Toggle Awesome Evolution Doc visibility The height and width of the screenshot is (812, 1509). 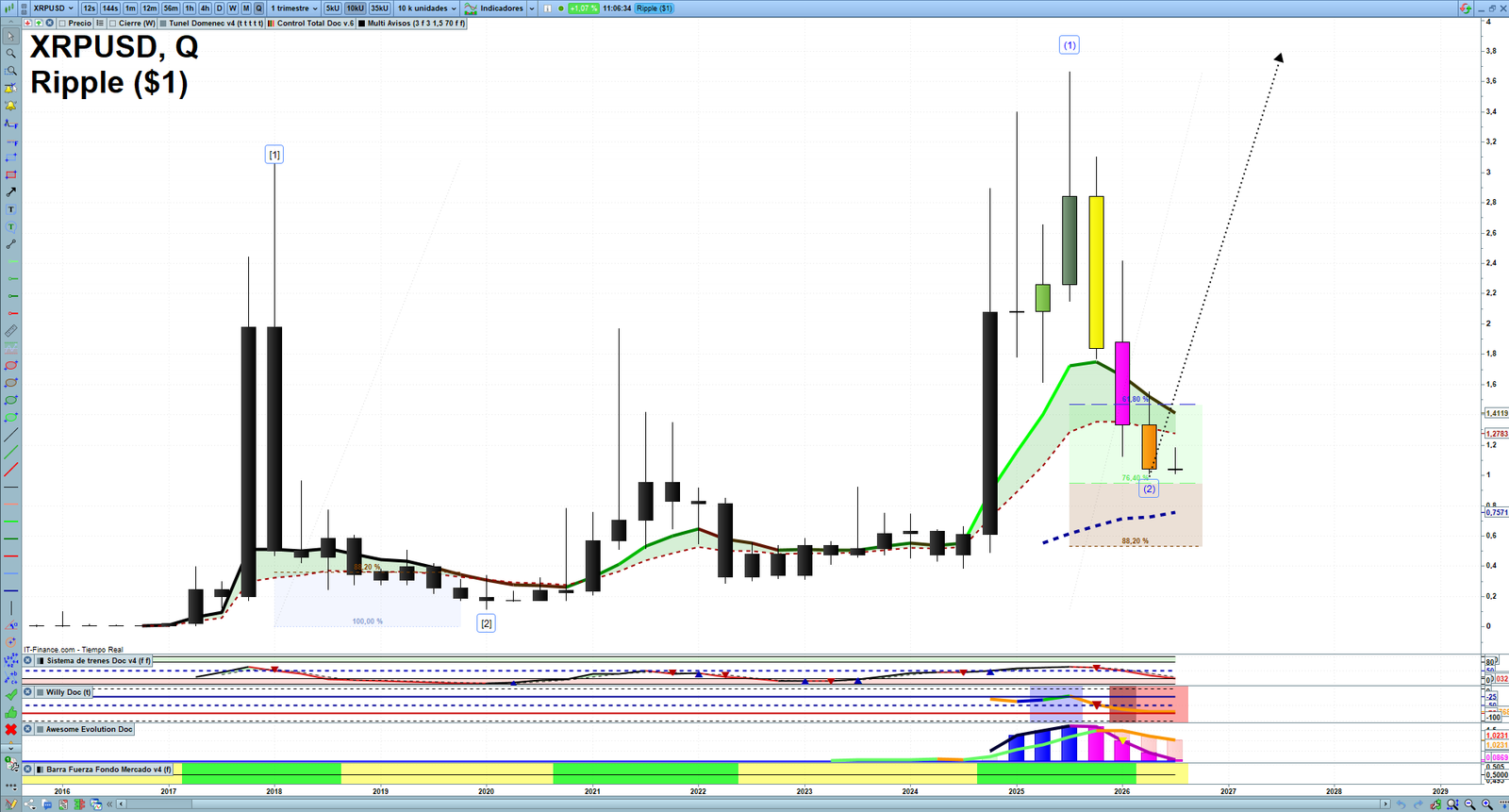tap(41, 729)
